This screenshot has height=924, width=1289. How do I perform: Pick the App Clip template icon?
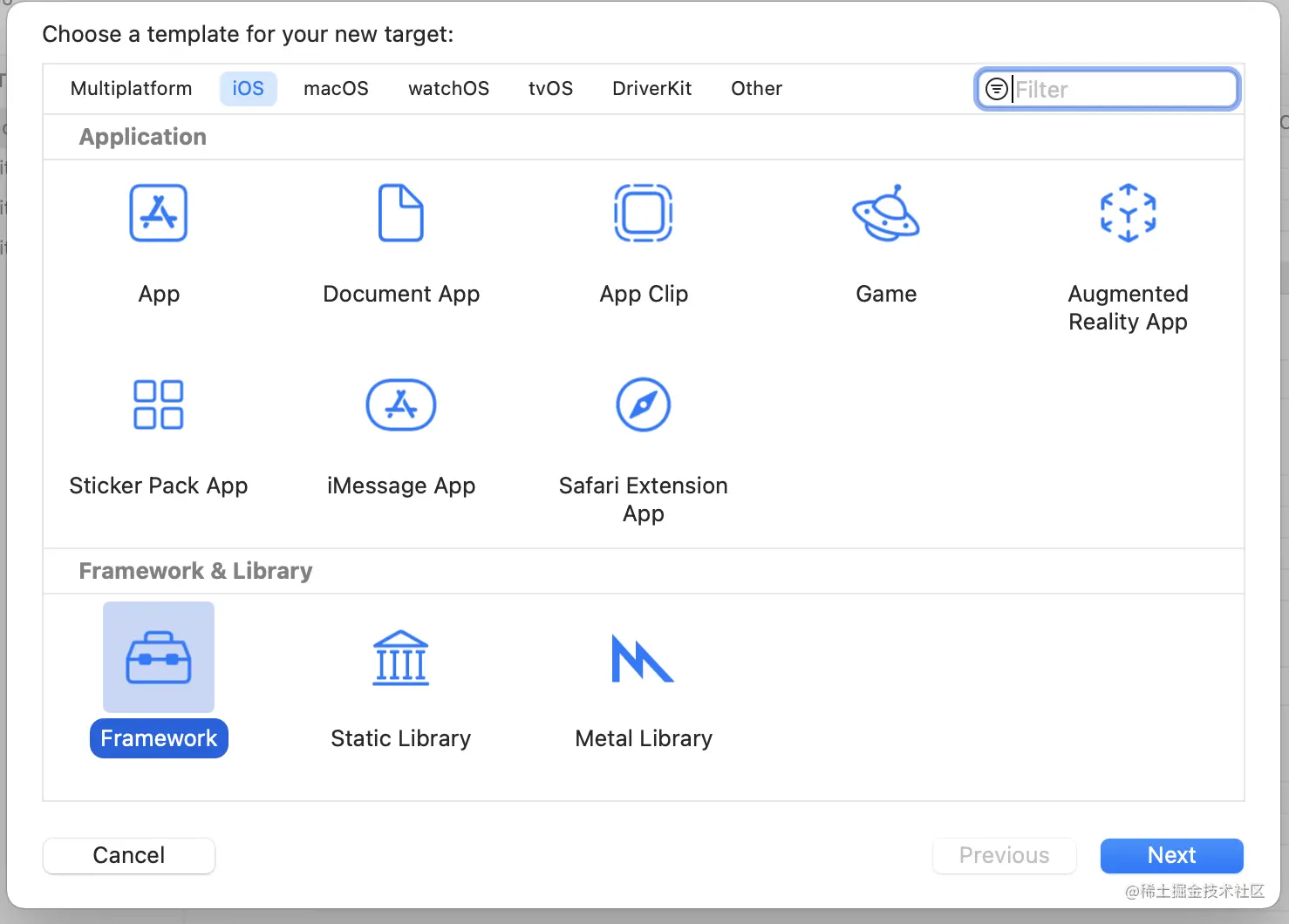(644, 213)
